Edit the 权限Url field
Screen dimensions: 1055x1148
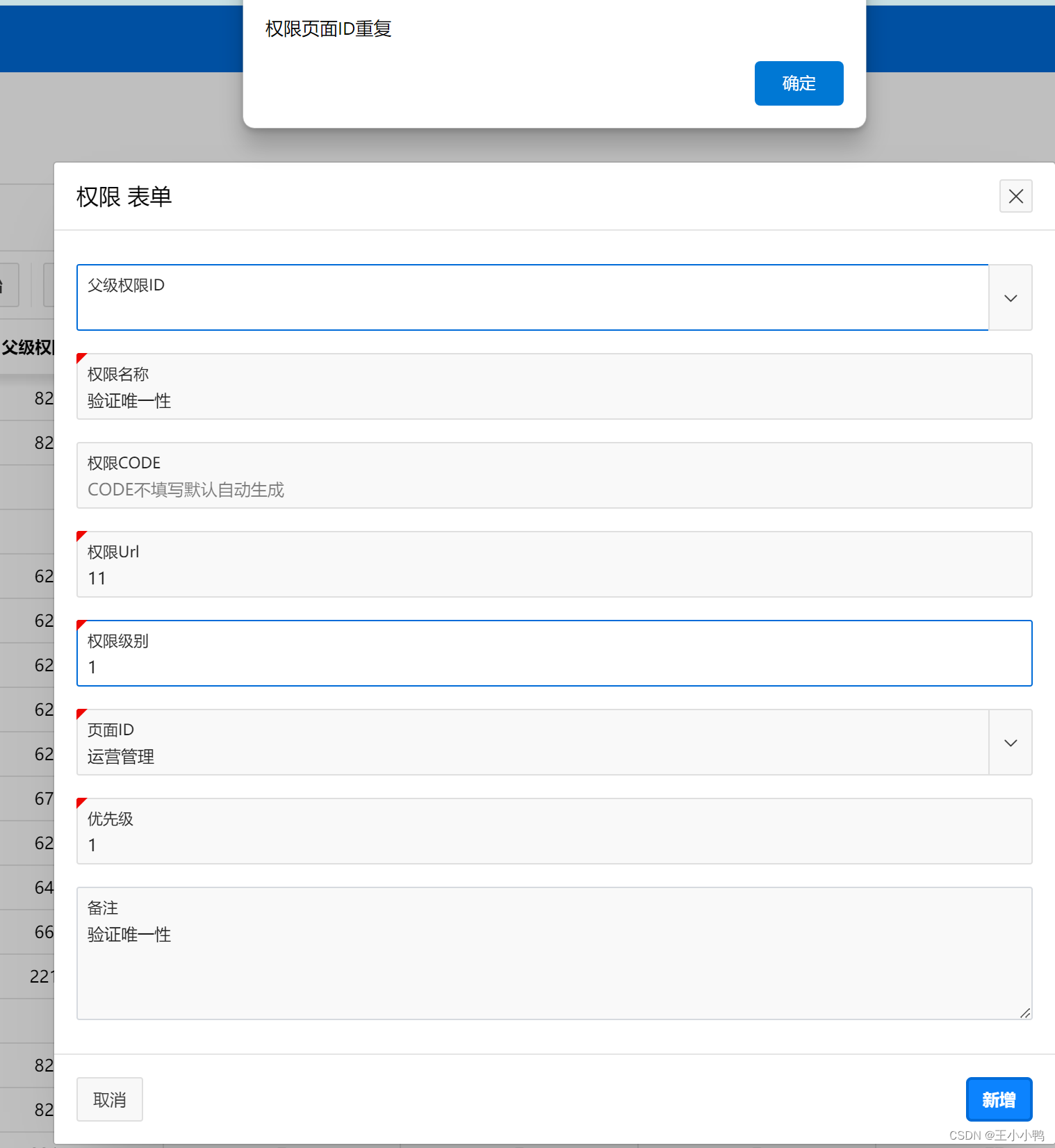554,564
